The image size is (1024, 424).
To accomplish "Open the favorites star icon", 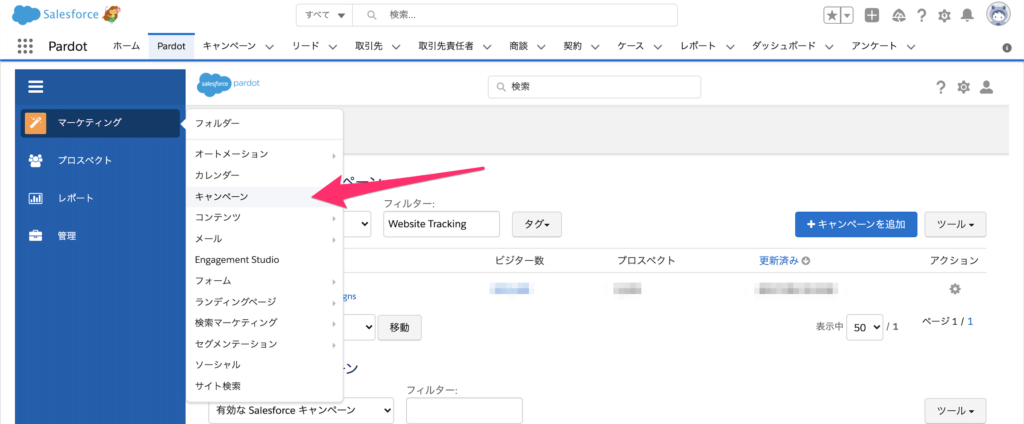I will [831, 16].
